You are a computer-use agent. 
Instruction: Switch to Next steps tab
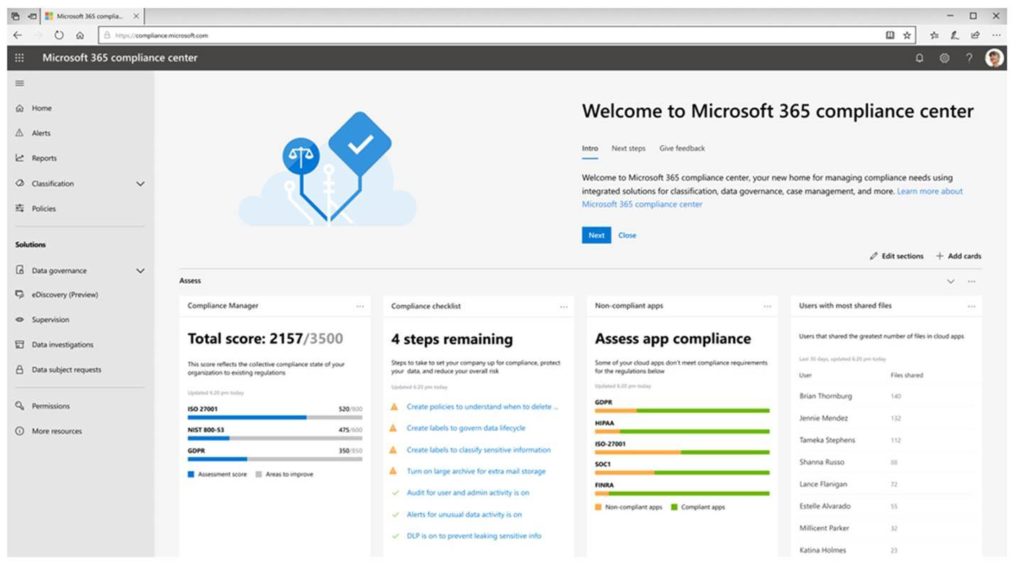click(x=628, y=149)
